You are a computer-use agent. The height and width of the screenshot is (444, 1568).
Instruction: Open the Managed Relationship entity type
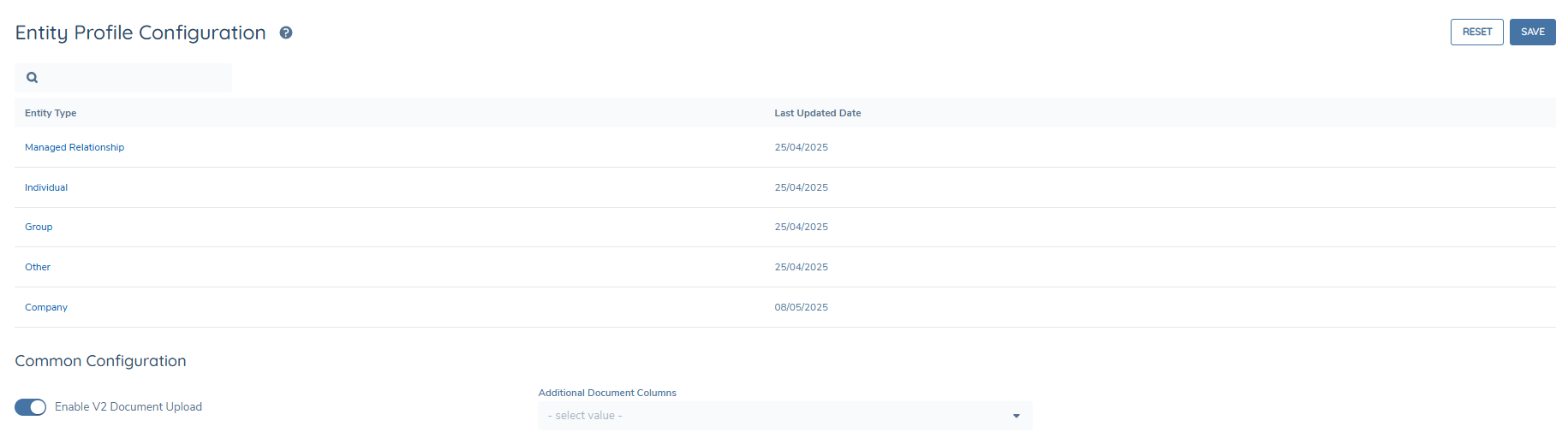point(75,147)
